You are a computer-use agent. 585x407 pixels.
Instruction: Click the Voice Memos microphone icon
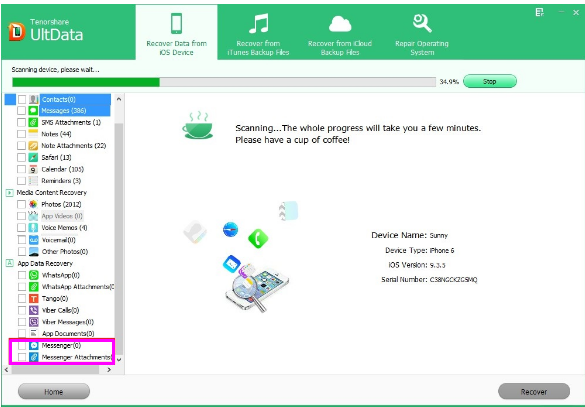34,228
